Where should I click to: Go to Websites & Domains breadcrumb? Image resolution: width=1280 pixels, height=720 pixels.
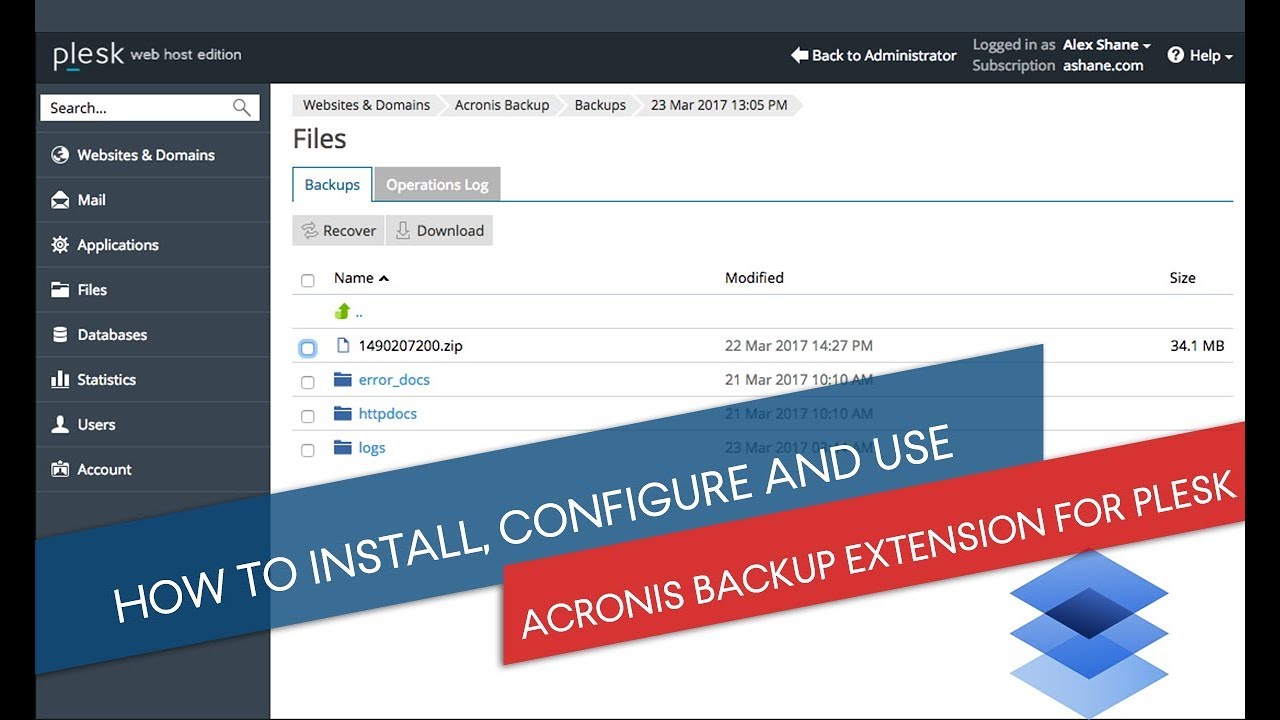tap(366, 105)
